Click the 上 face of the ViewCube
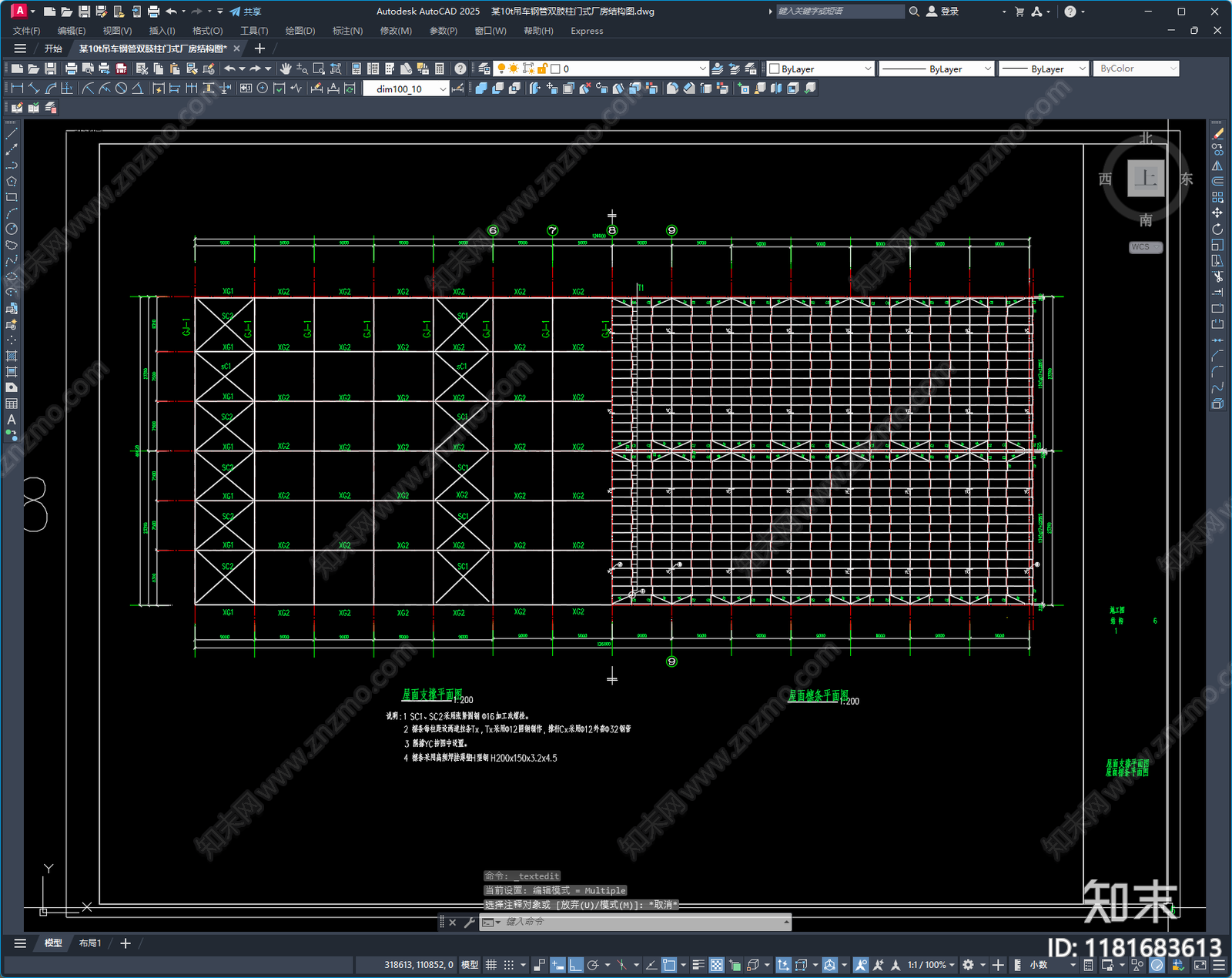 1146,179
